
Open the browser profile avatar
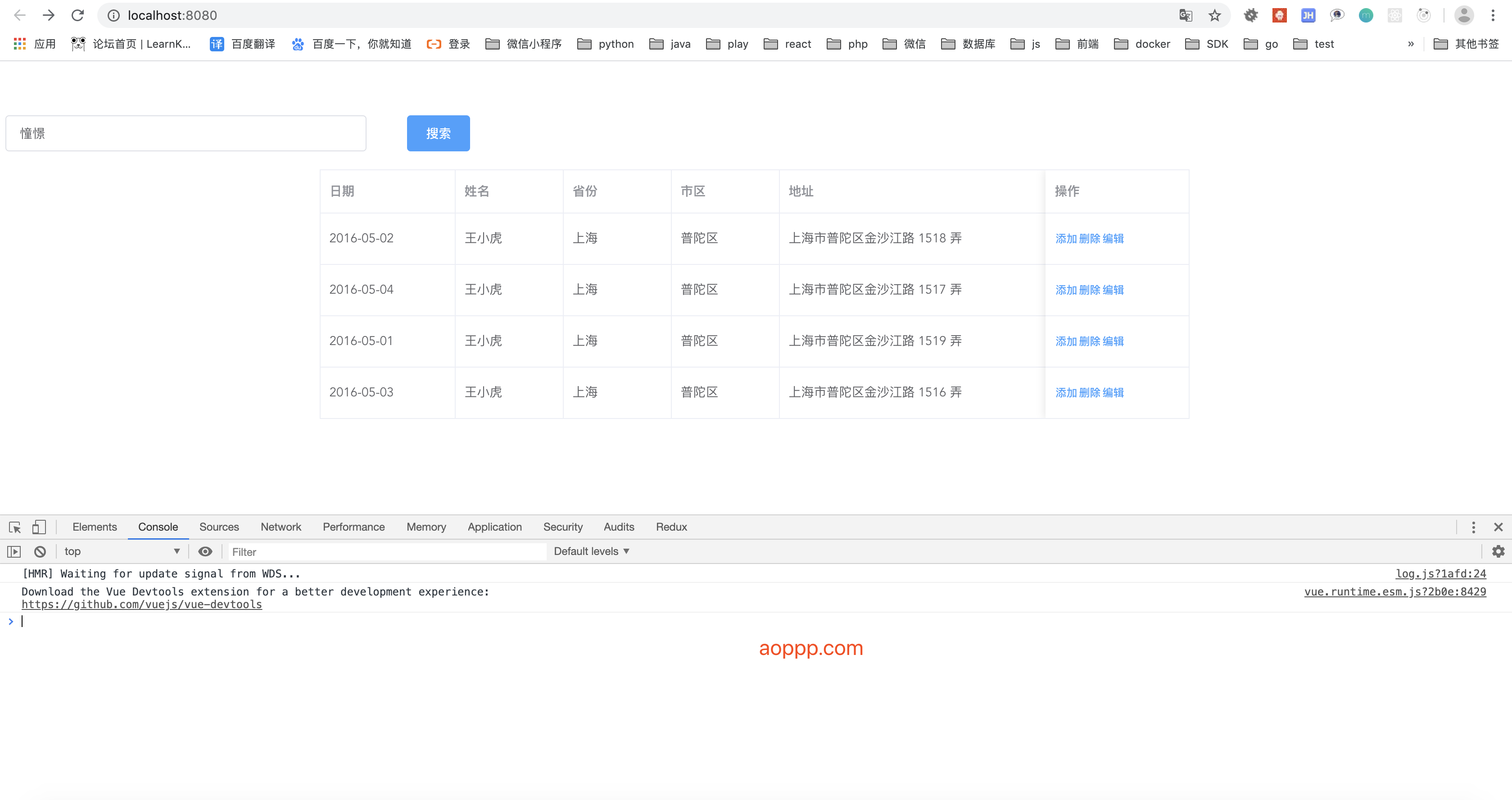(1464, 15)
